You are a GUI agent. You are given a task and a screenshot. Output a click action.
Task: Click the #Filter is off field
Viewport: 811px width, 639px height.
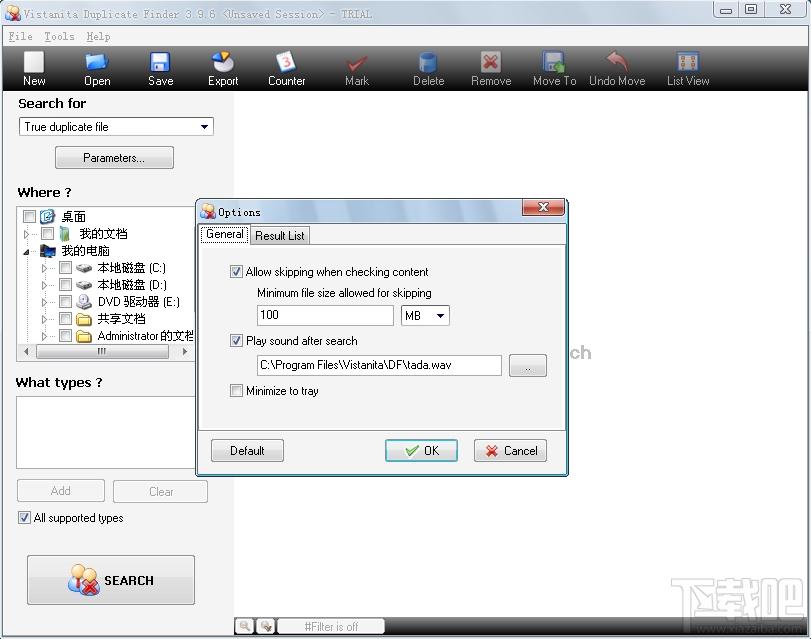point(331,627)
